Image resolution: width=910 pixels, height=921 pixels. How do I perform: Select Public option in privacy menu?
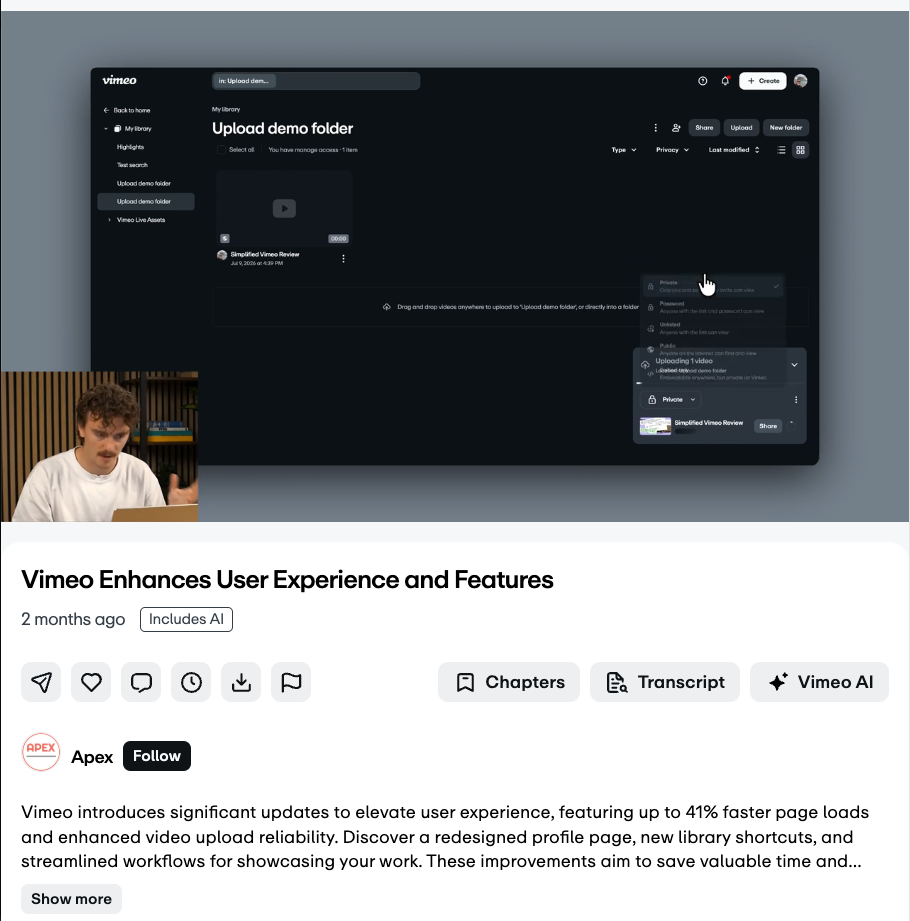pos(713,349)
